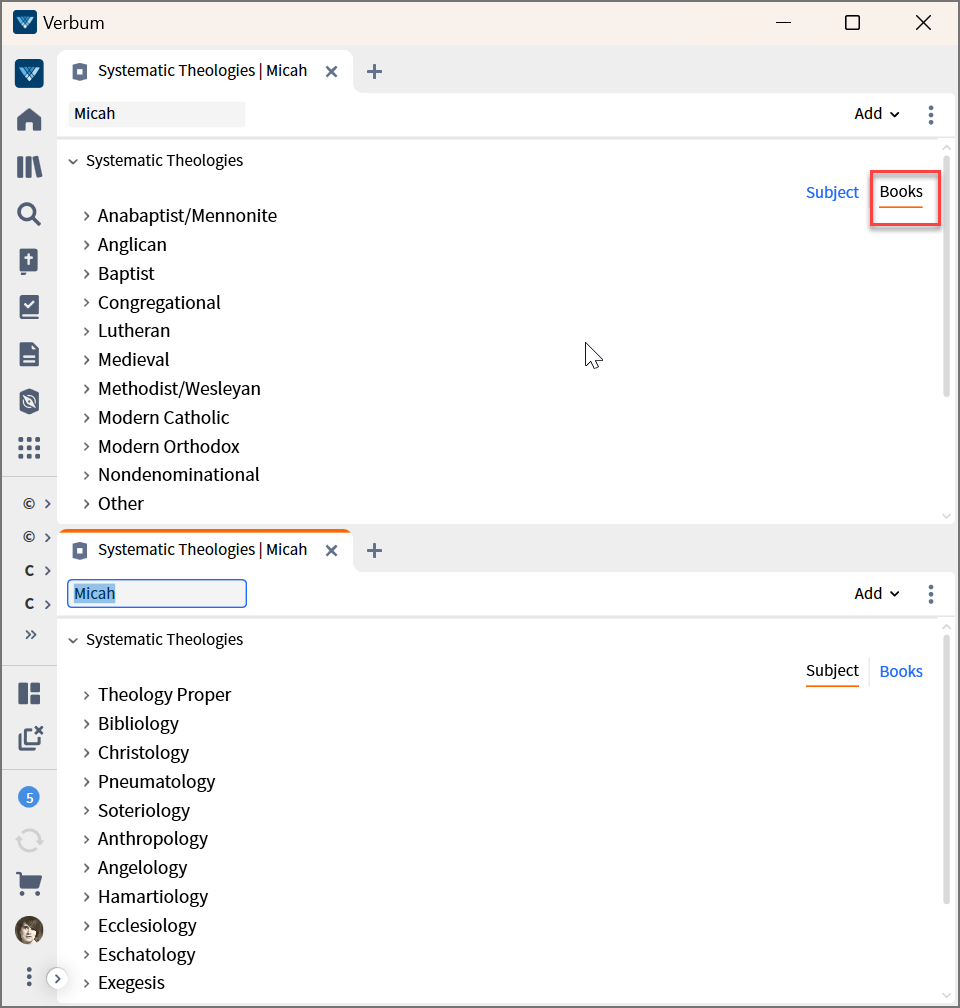The image size is (960, 1008).
Task: Expand the sidebar with round arrow button
Action: tap(57, 978)
